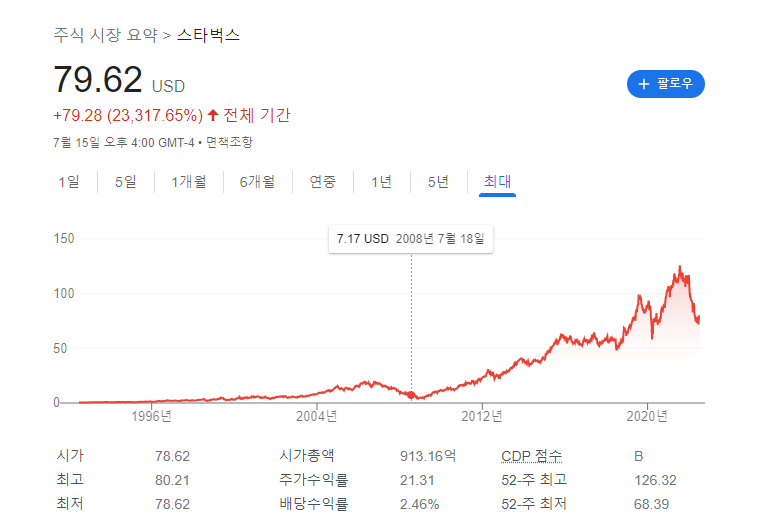Screen dimensions: 766x526
Task: Click the red data point on chart
Action: click(x=411, y=395)
